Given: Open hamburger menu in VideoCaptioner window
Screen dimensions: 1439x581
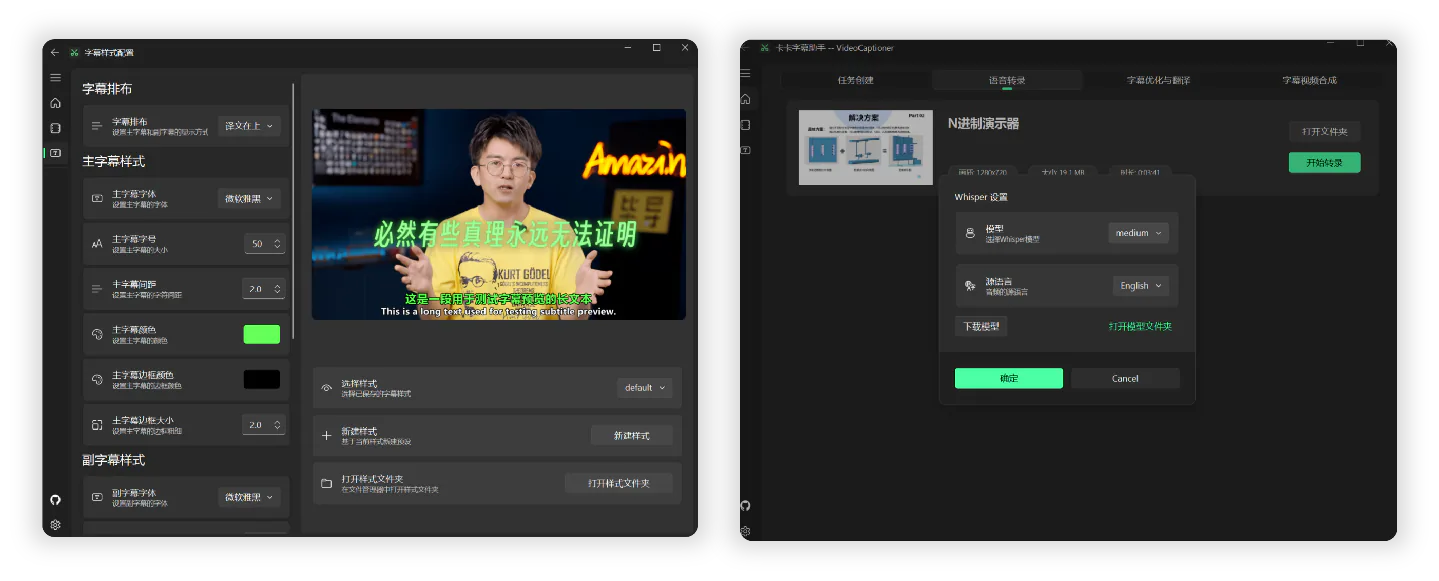Looking at the screenshot, I should (x=745, y=73).
